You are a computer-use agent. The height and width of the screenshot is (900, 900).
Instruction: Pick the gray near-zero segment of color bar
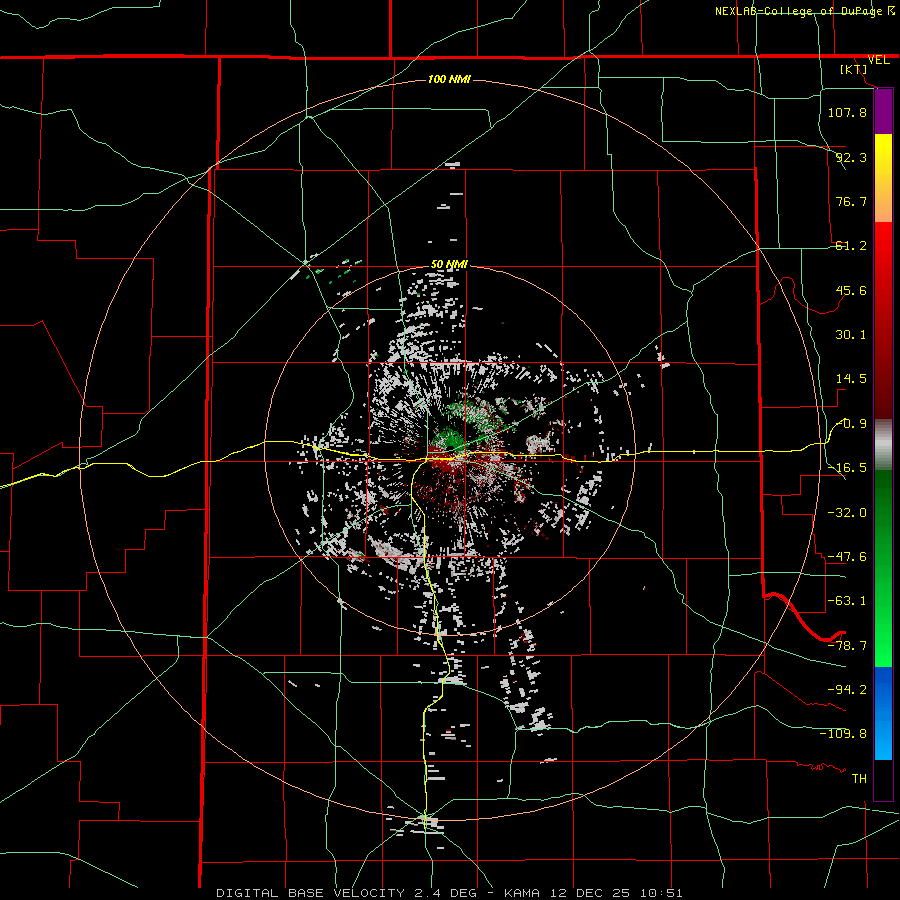point(883,445)
